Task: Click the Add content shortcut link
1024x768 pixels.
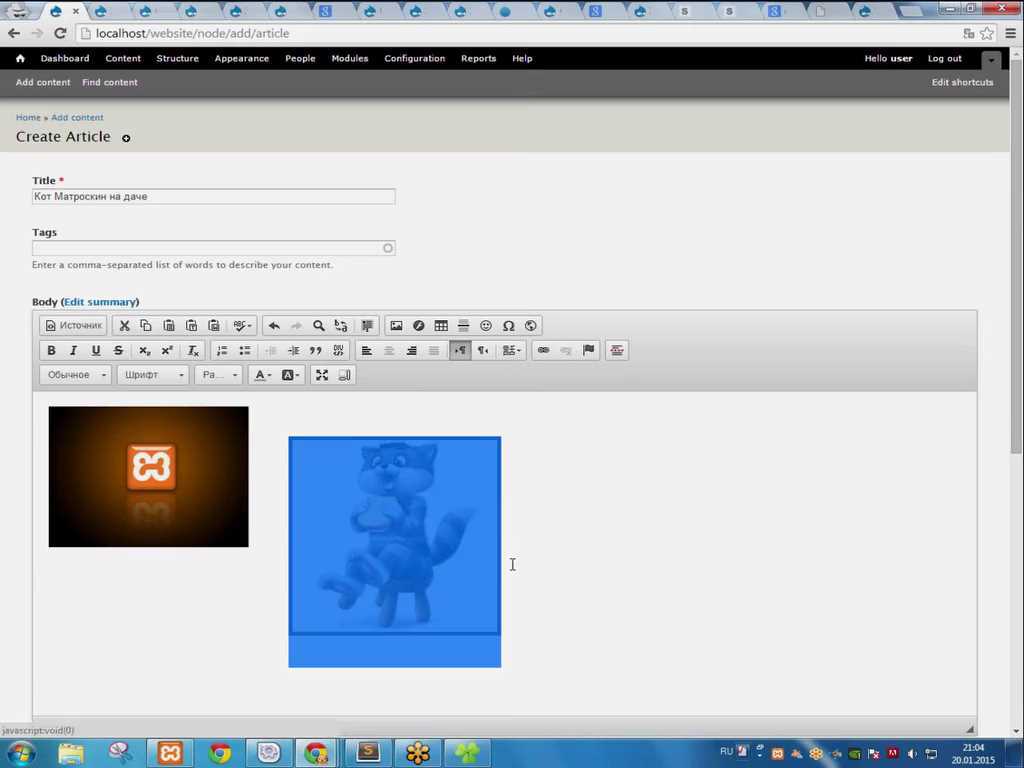Action: [x=43, y=82]
